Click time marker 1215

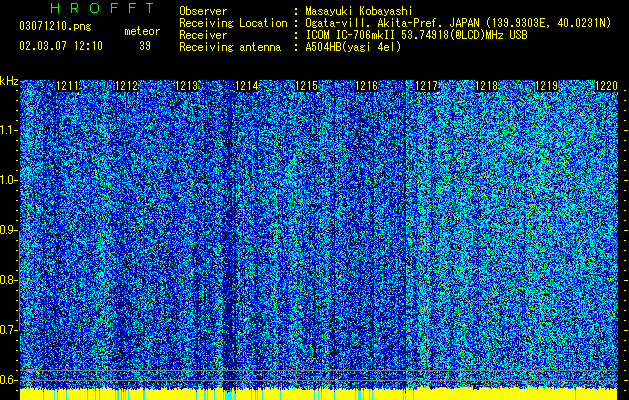coord(306,86)
